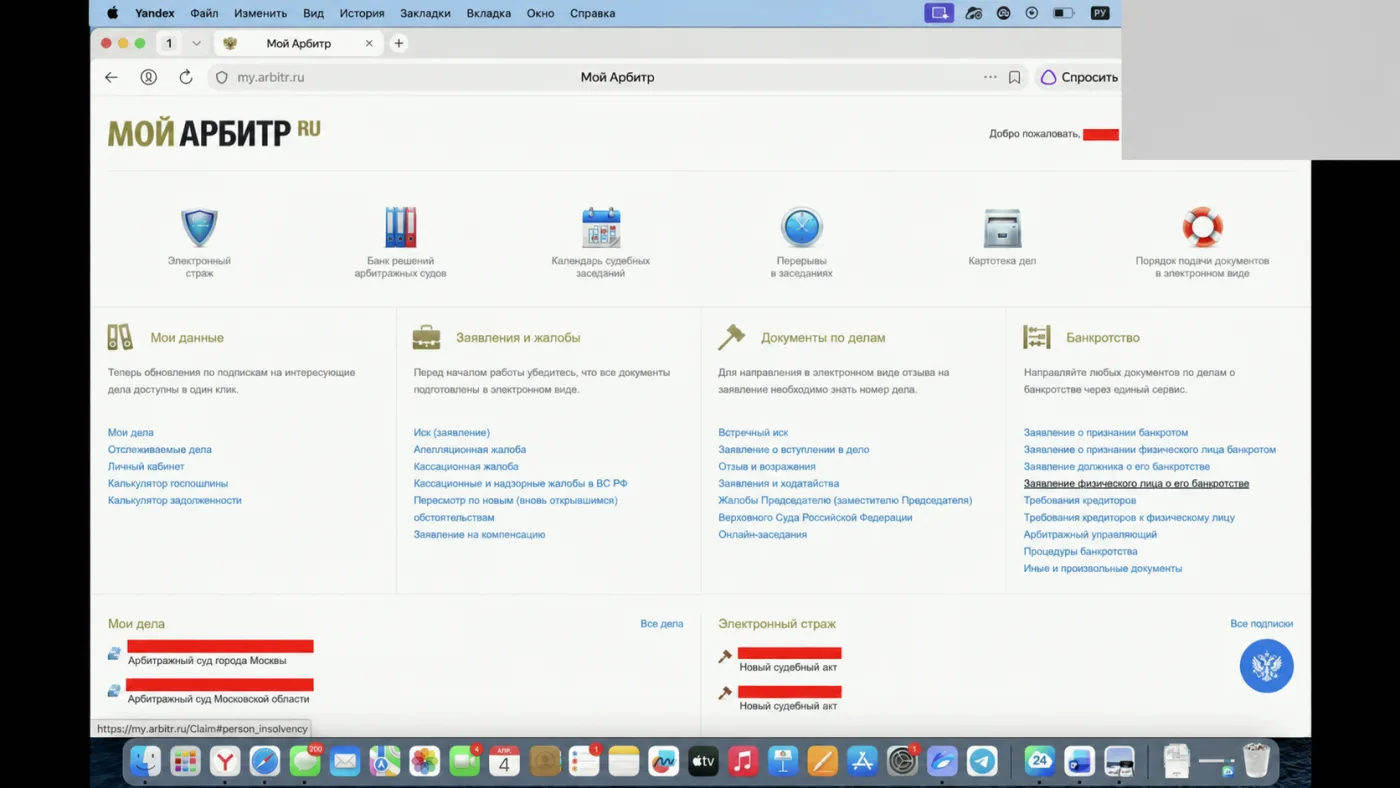The width and height of the screenshot is (1400, 788).
Task: Open the three-dot page menu in address bar
Action: pos(990,77)
